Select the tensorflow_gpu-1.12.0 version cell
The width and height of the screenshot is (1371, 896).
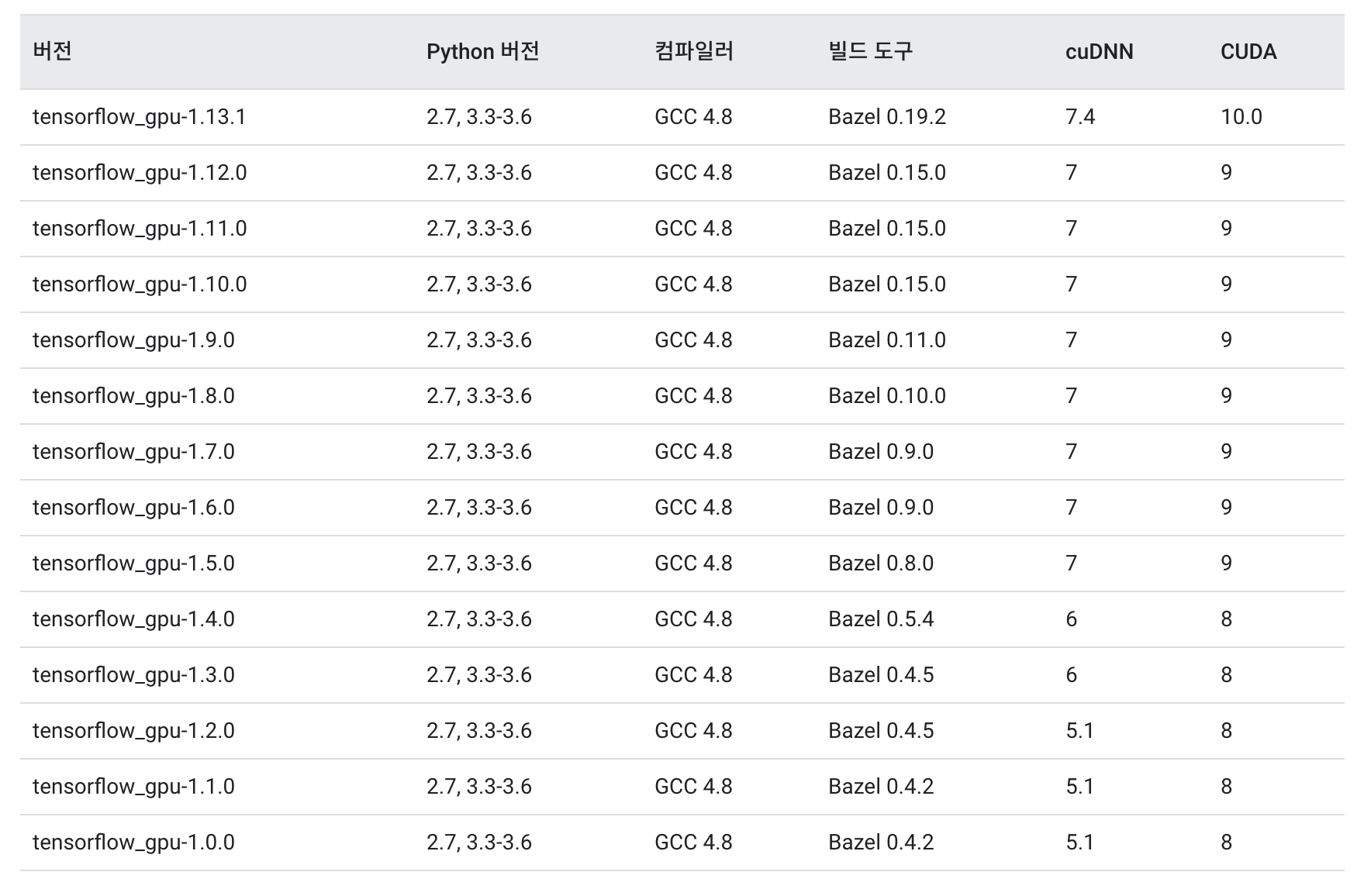pyautogui.click(x=140, y=173)
